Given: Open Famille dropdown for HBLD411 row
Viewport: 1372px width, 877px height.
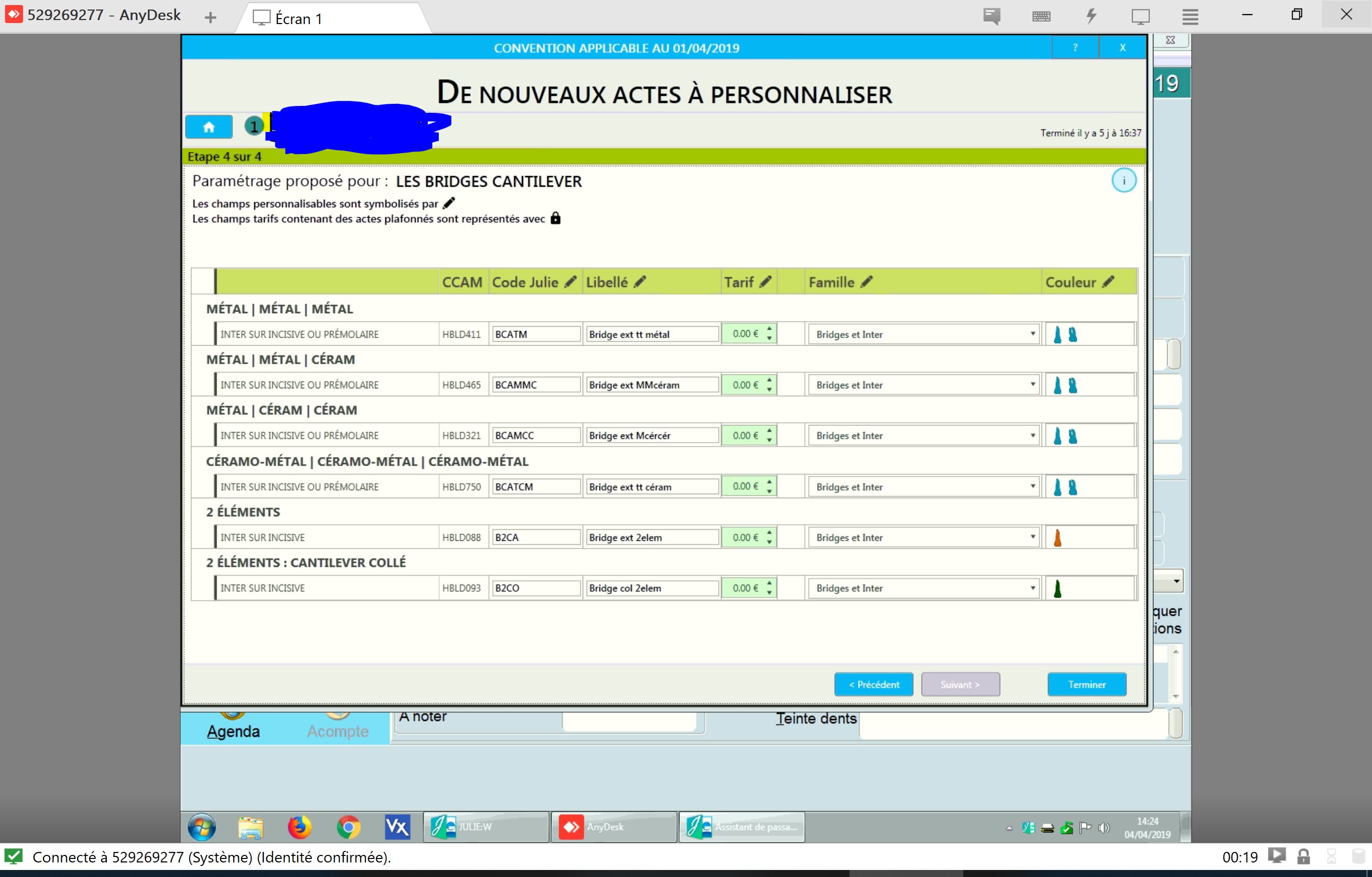Looking at the screenshot, I should (1033, 334).
